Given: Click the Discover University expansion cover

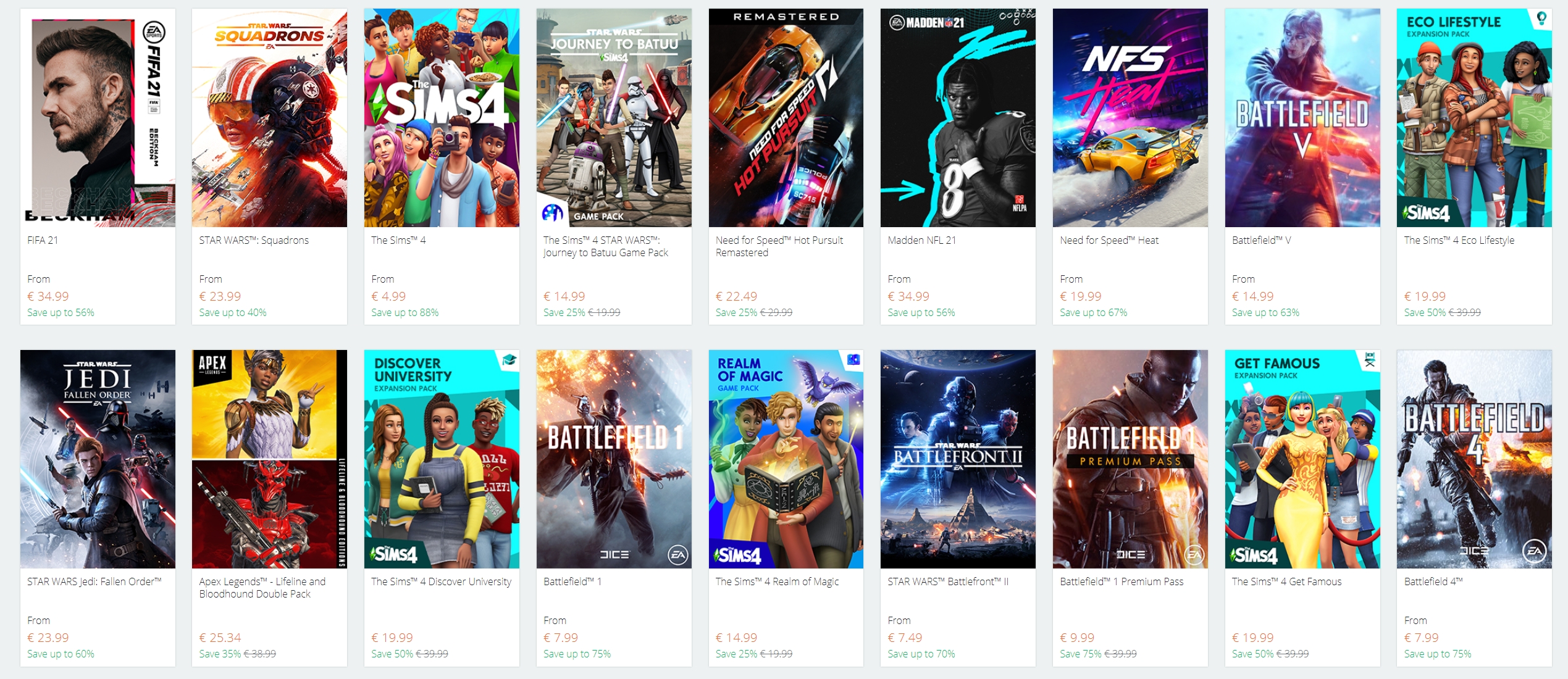Looking at the screenshot, I should (442, 459).
